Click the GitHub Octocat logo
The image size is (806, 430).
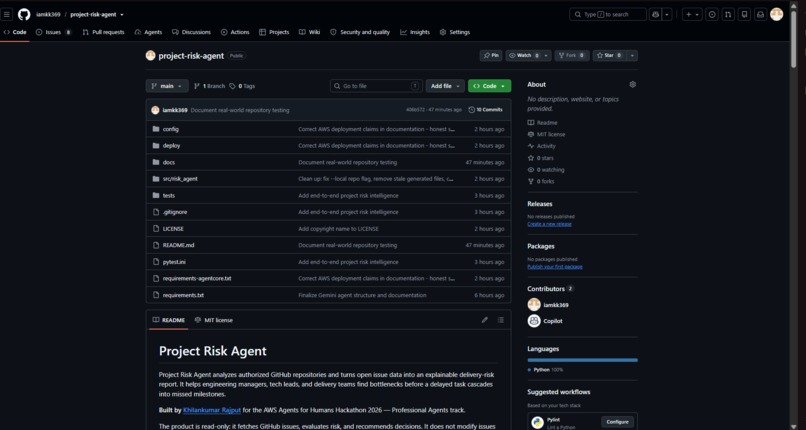tap(24, 14)
